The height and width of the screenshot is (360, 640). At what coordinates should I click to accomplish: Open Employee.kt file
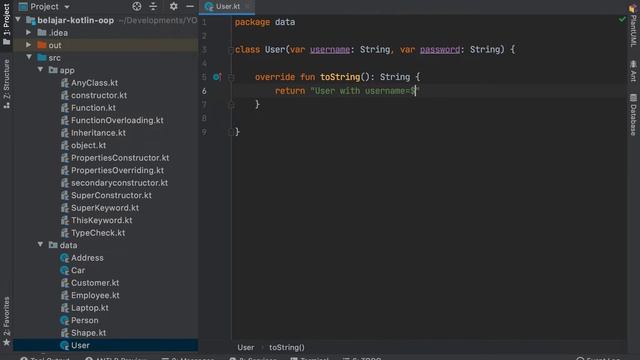click(x=95, y=296)
